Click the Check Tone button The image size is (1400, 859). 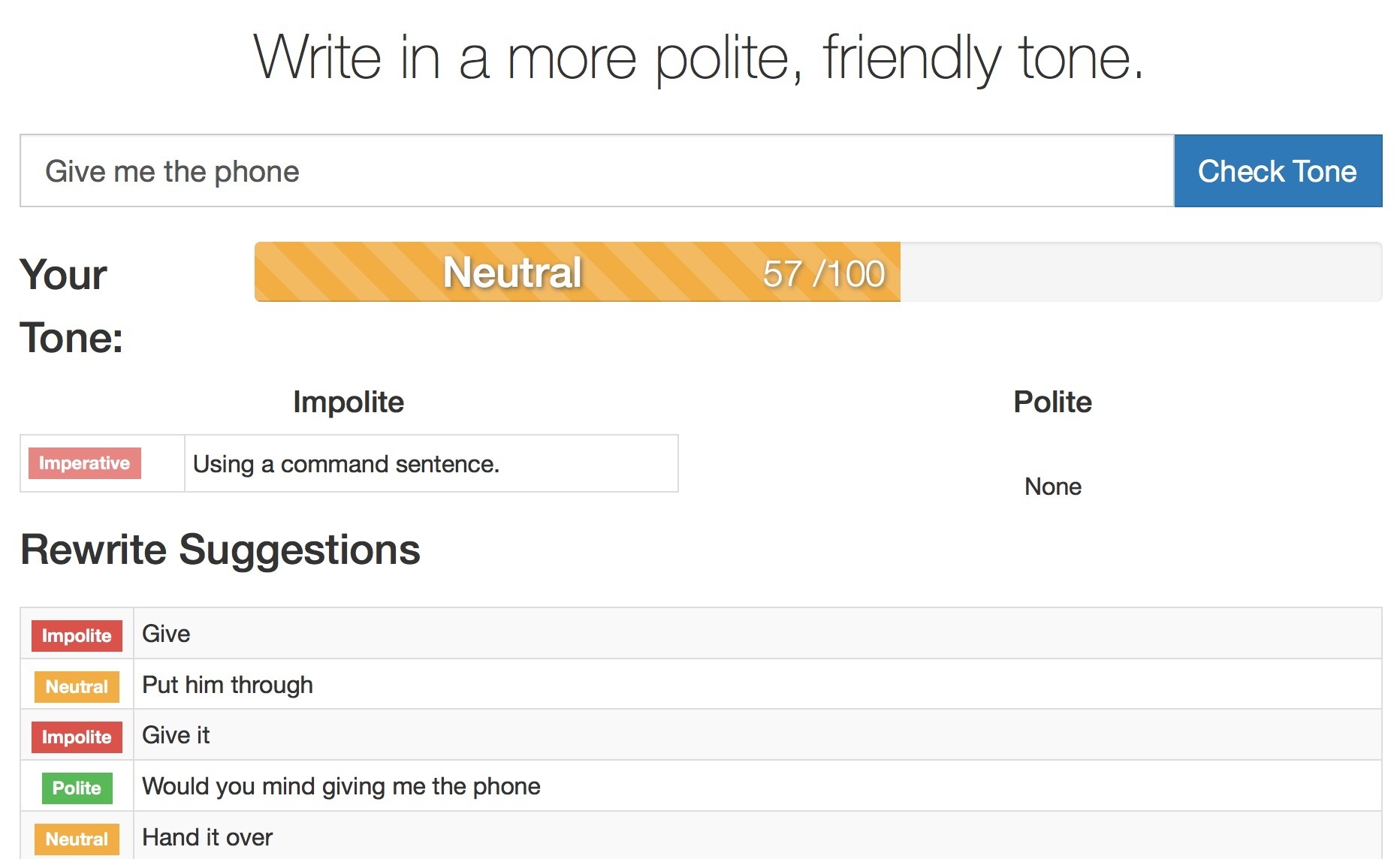[x=1278, y=171]
